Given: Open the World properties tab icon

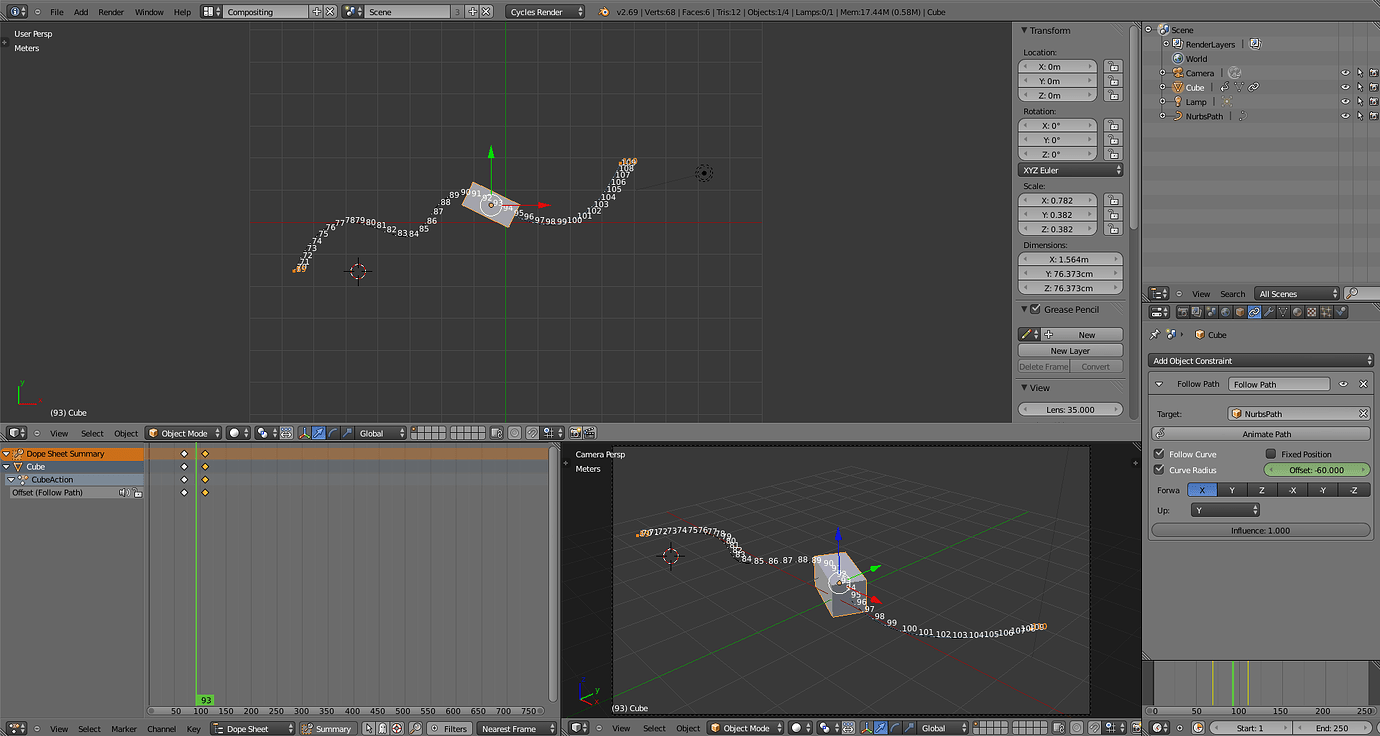Looking at the screenshot, I should pos(1225,312).
